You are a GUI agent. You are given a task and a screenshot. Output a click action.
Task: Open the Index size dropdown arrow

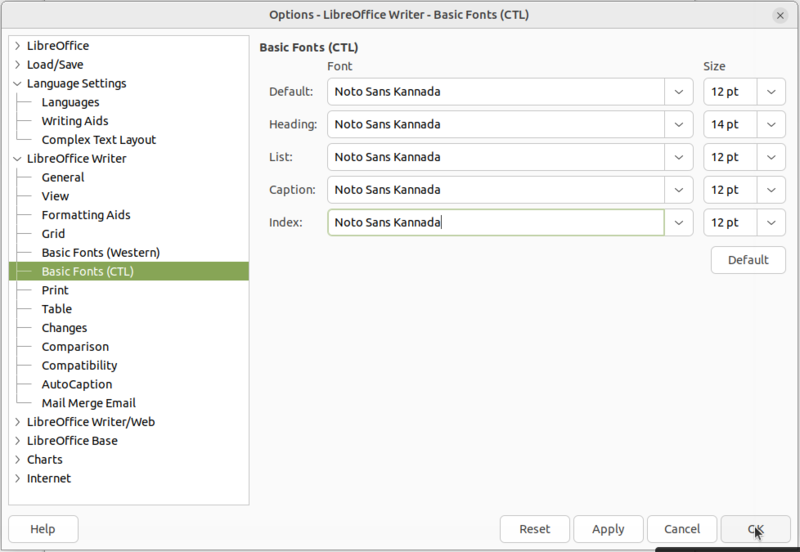(x=771, y=222)
